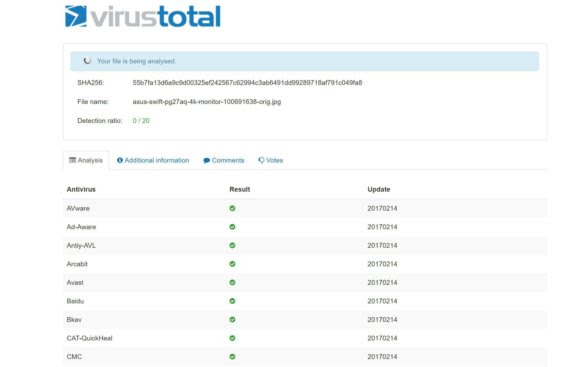Click the Avast antivirus name
Viewport: 580px width, 367px height.
click(75, 282)
